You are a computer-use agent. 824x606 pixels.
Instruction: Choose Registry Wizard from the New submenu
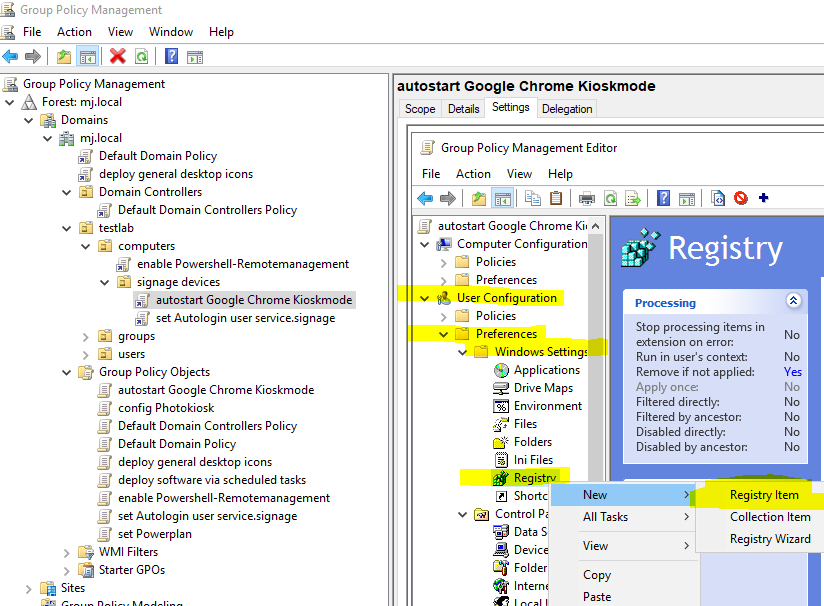tap(770, 539)
